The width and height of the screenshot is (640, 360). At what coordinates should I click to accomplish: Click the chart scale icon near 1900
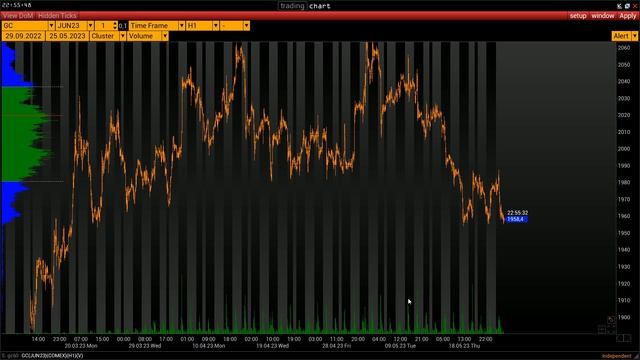611,320
